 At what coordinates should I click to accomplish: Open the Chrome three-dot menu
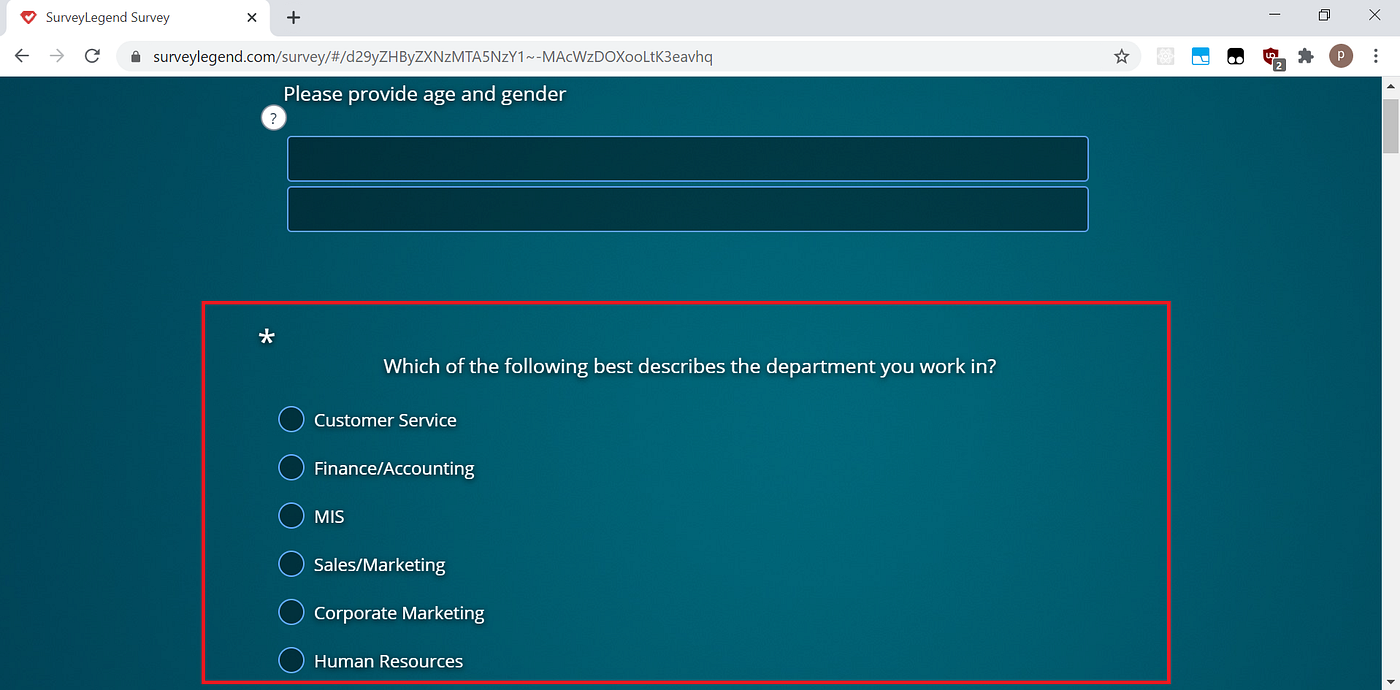(x=1377, y=56)
